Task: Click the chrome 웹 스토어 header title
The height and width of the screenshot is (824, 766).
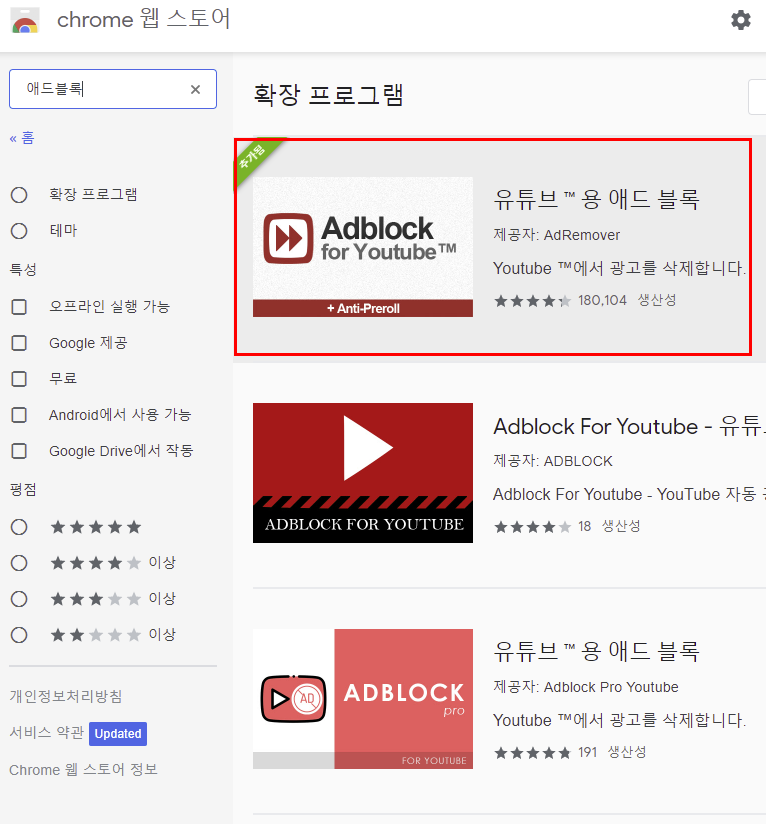Action: pos(143,19)
